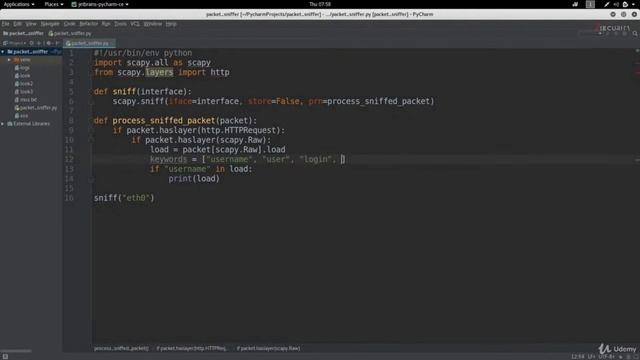Click collapse-all icon in Project panel header
Screen dimensions: 640x360
tap(39, 43)
